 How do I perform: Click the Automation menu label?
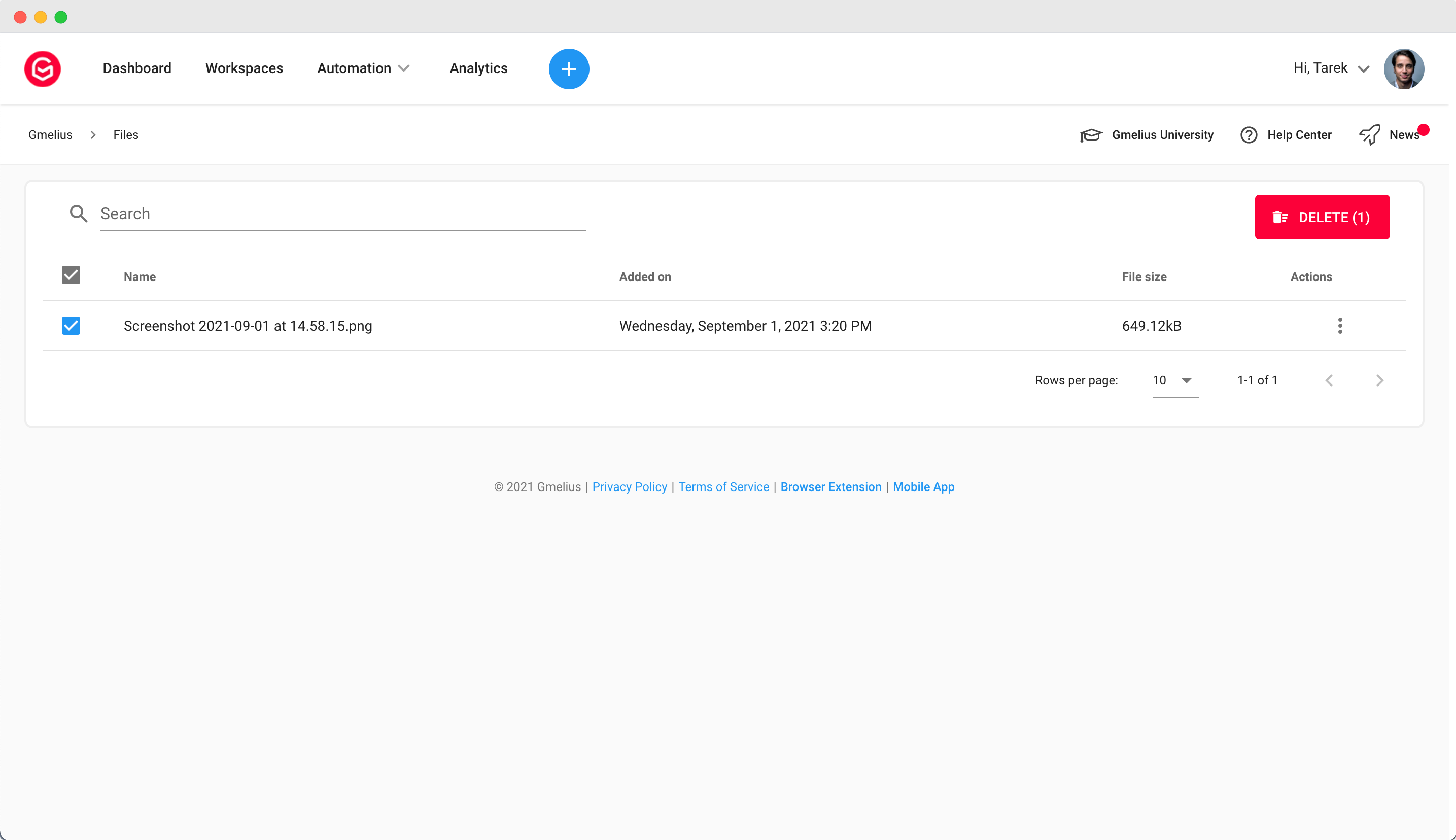click(354, 68)
